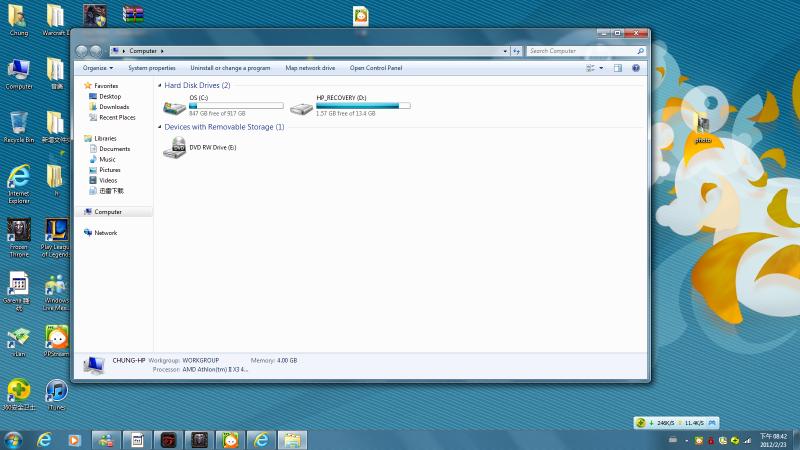Select Windows Live Messenger desktop shortcut
The image size is (800, 450).
(56, 292)
